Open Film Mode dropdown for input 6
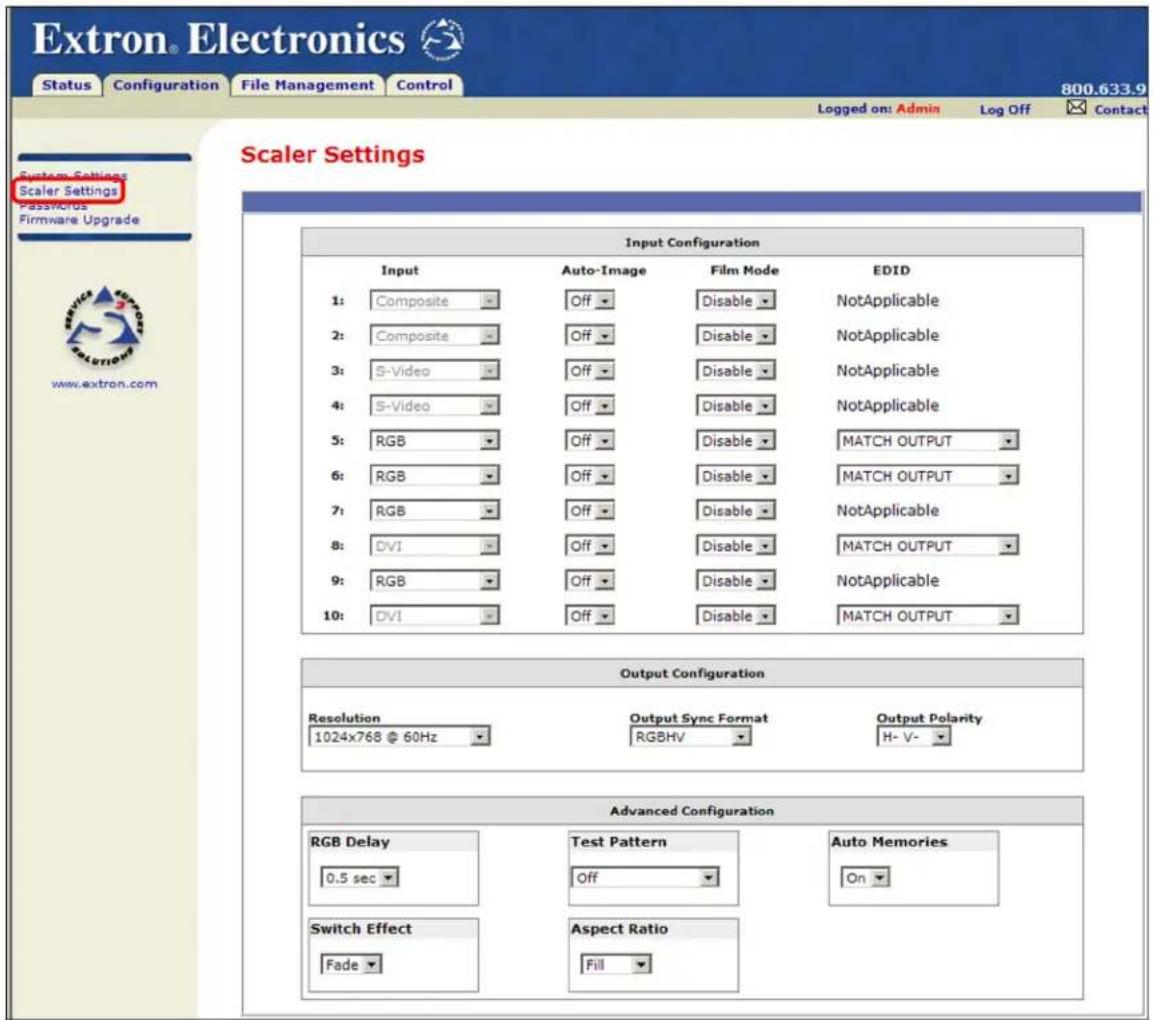 (735, 475)
